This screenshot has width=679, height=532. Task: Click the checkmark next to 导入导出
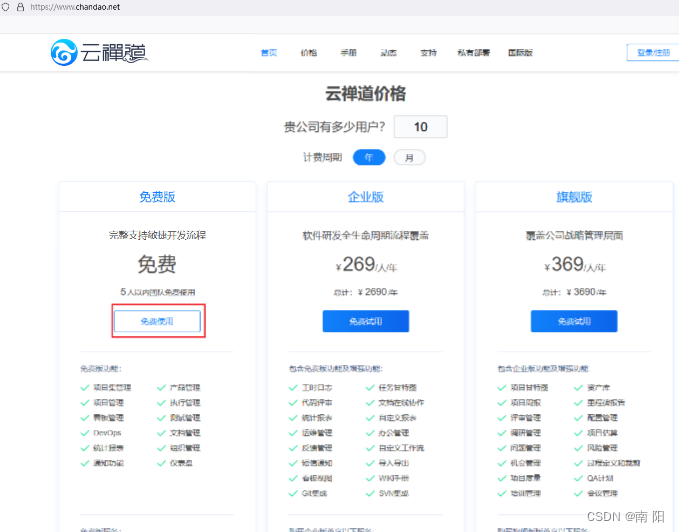(370, 463)
